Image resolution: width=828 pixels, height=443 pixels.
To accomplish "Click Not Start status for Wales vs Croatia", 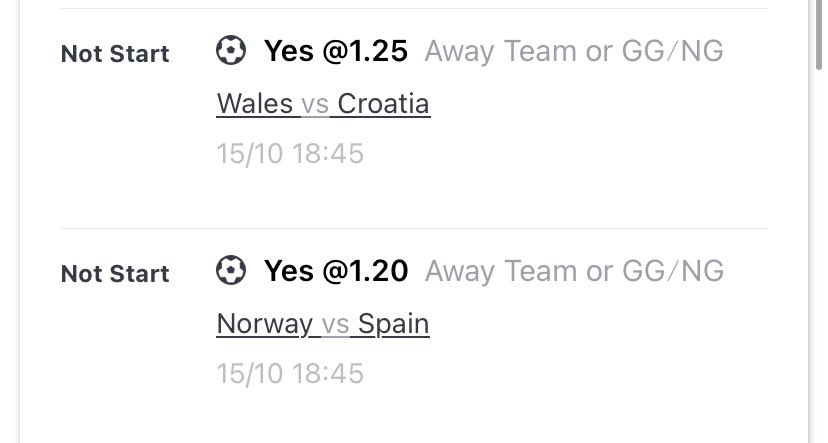I will pos(115,54).
